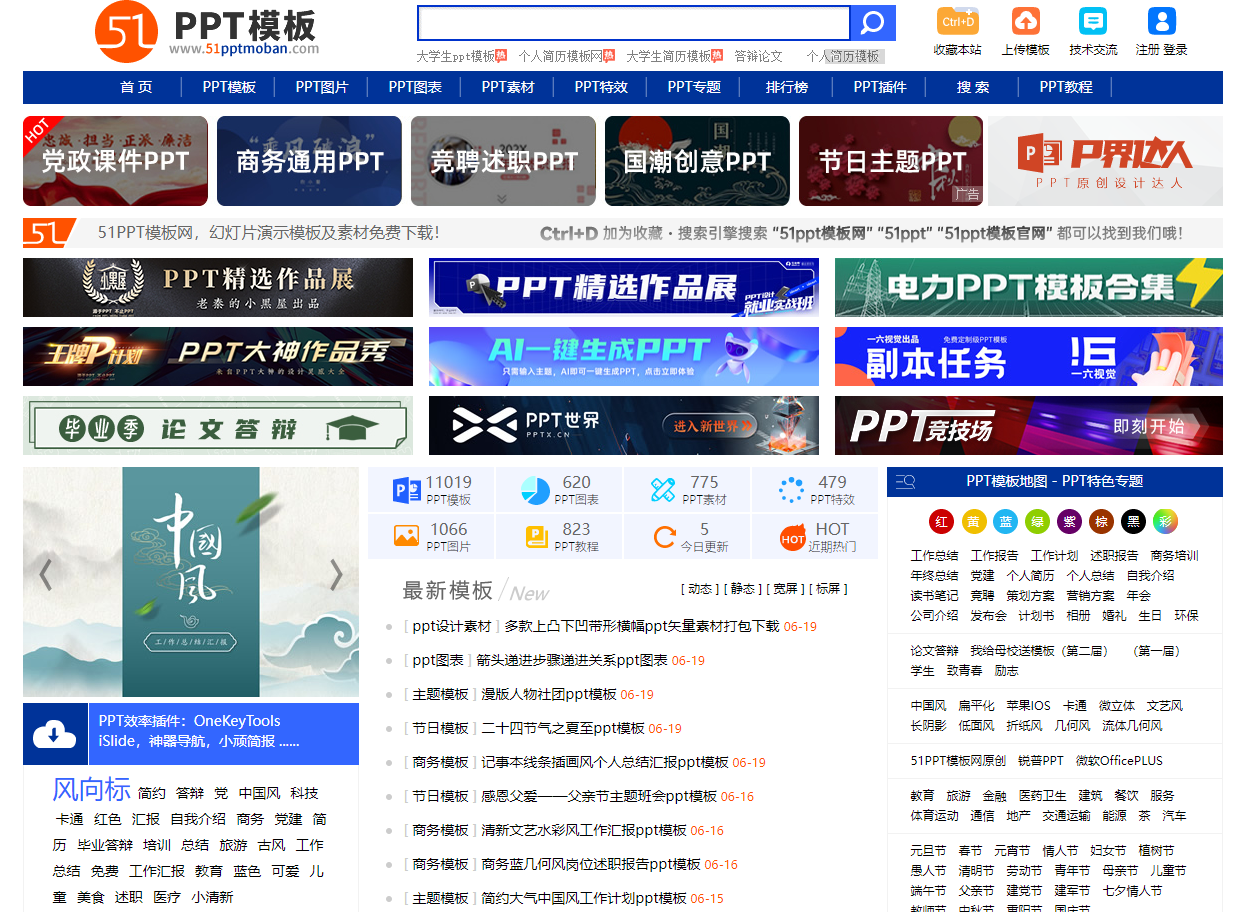1237x912 pixels.
Task: Click the 今日更新 refresh icon
Action: click(x=664, y=537)
